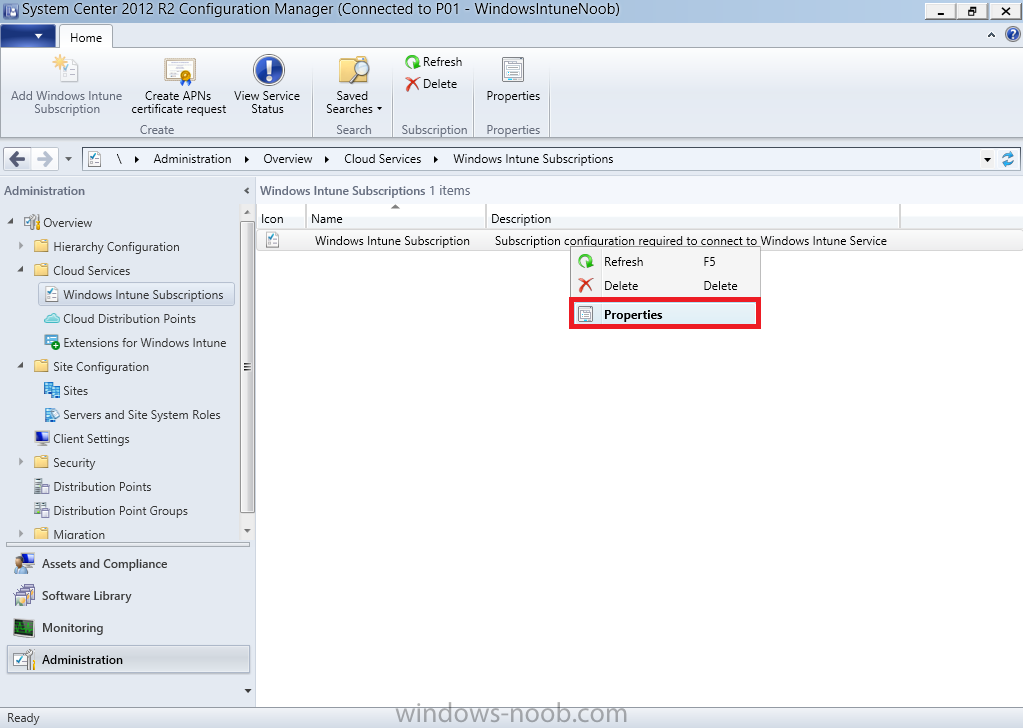
Task: Choose Properties from the context menu
Action: [664, 314]
